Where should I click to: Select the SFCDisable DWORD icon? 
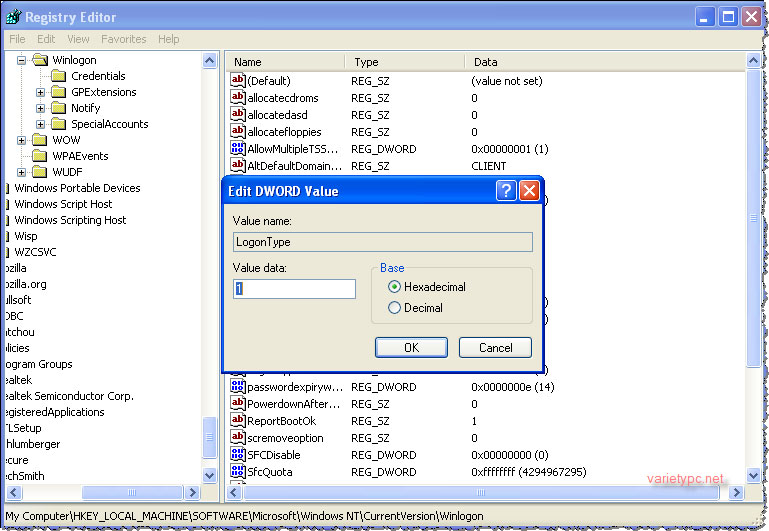[237, 455]
